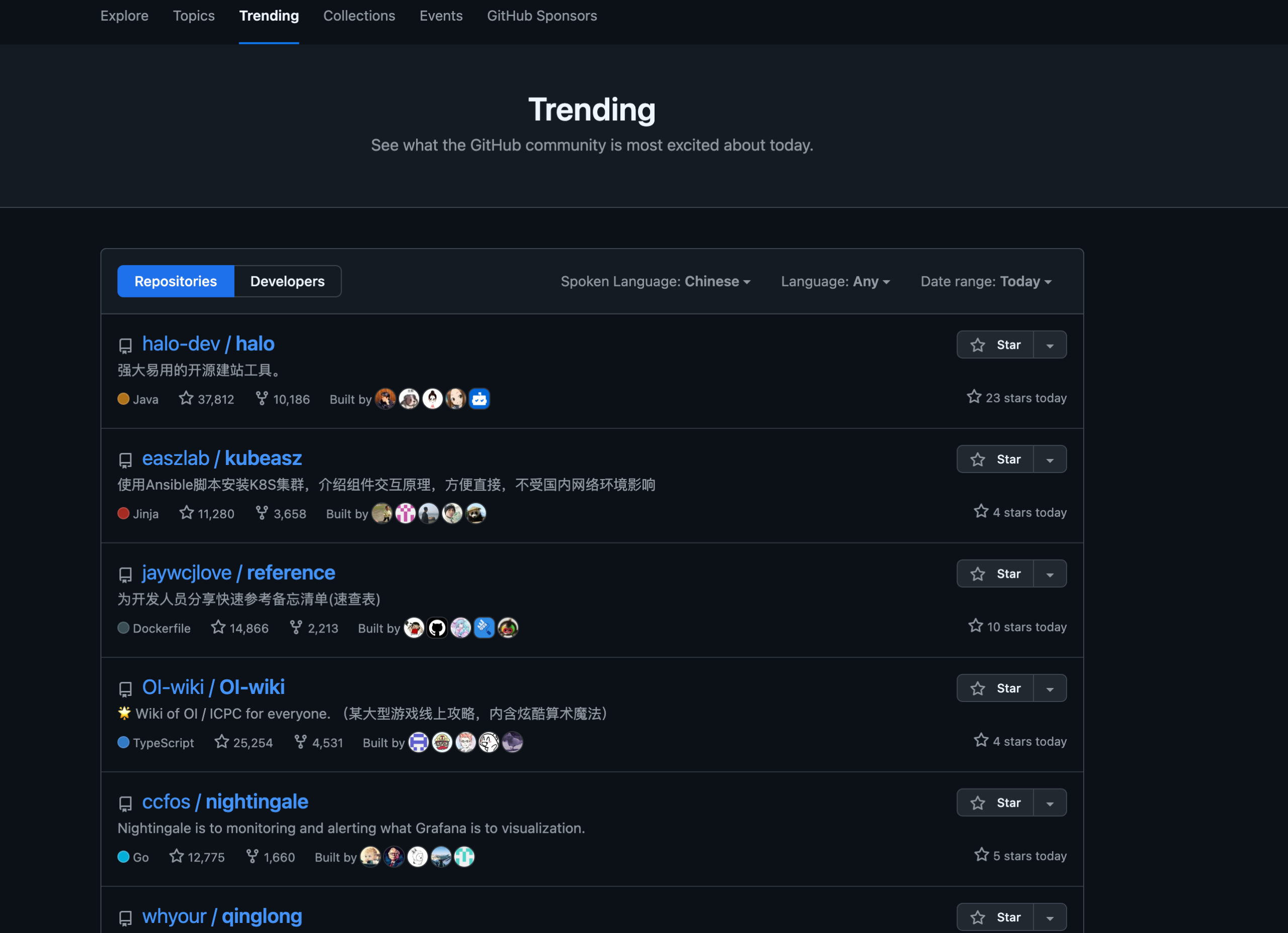The image size is (1288, 933).
Task: Open the Language: Any dropdown
Action: (x=835, y=282)
